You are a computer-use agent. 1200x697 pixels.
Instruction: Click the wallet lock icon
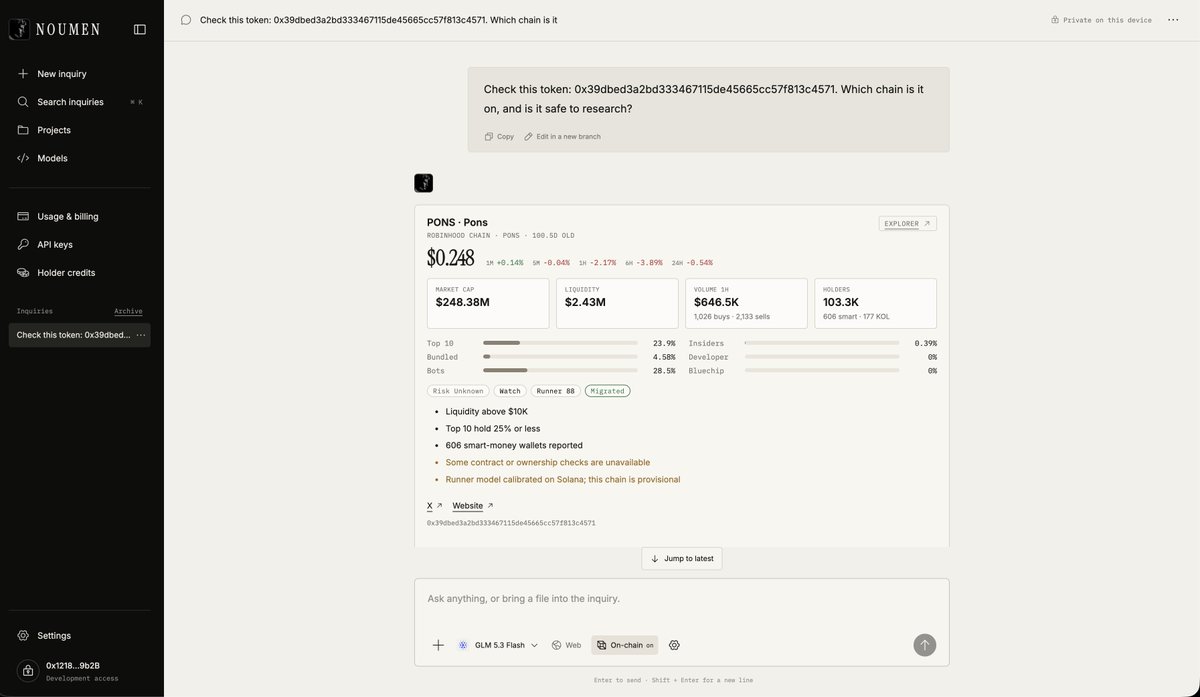tap(28, 671)
